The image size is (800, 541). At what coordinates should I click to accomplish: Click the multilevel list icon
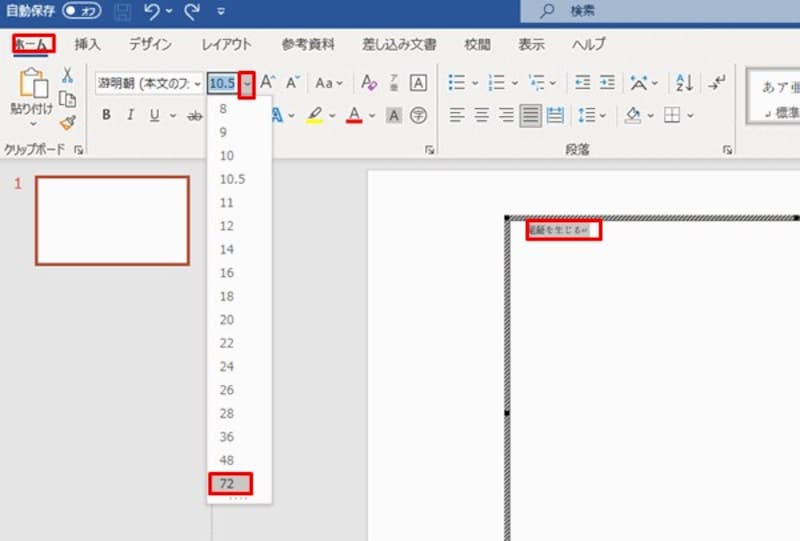(536, 82)
